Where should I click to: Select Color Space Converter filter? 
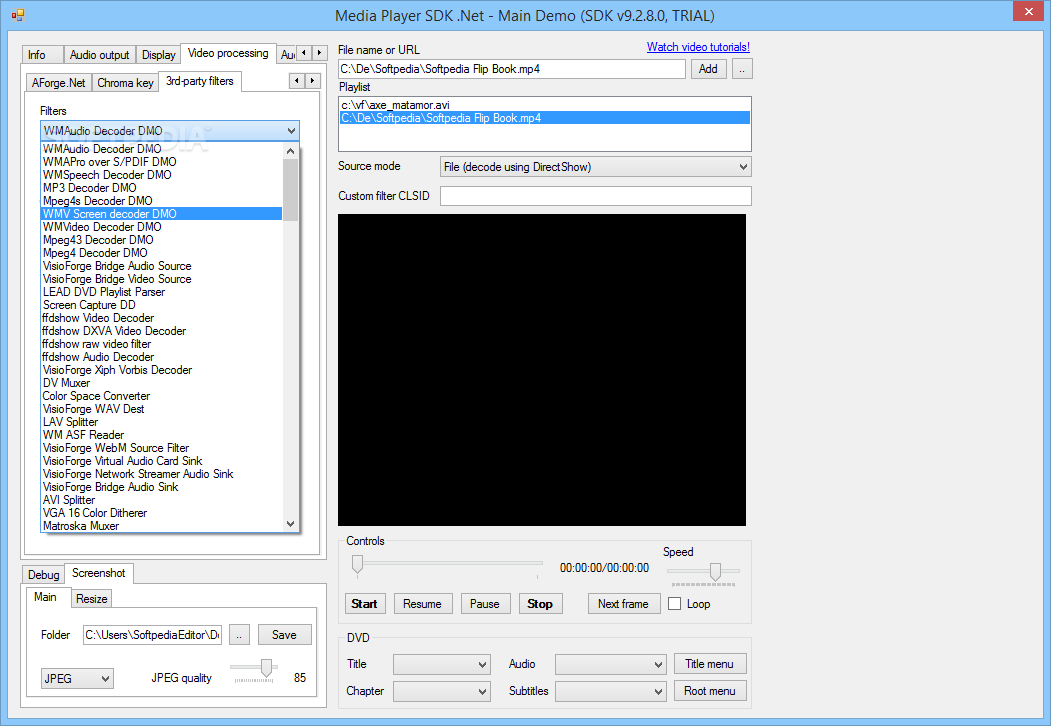[162, 396]
